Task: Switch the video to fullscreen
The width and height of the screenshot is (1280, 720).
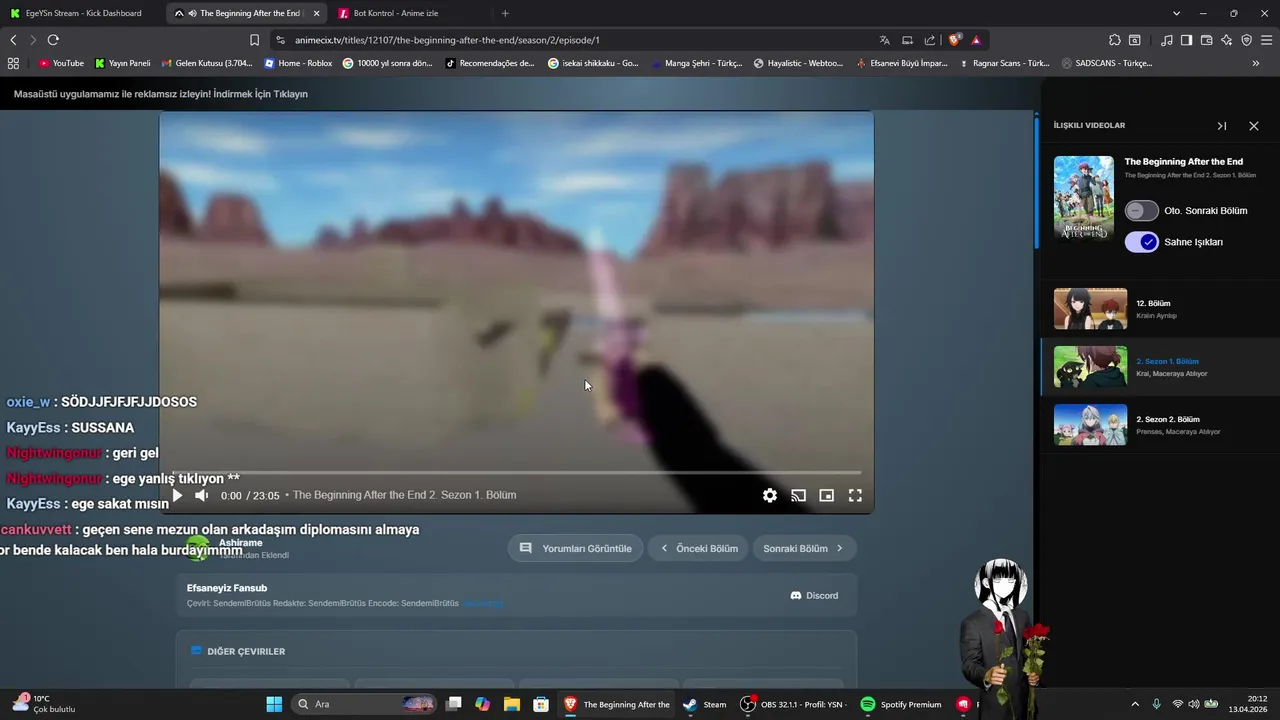Action: tap(855, 495)
